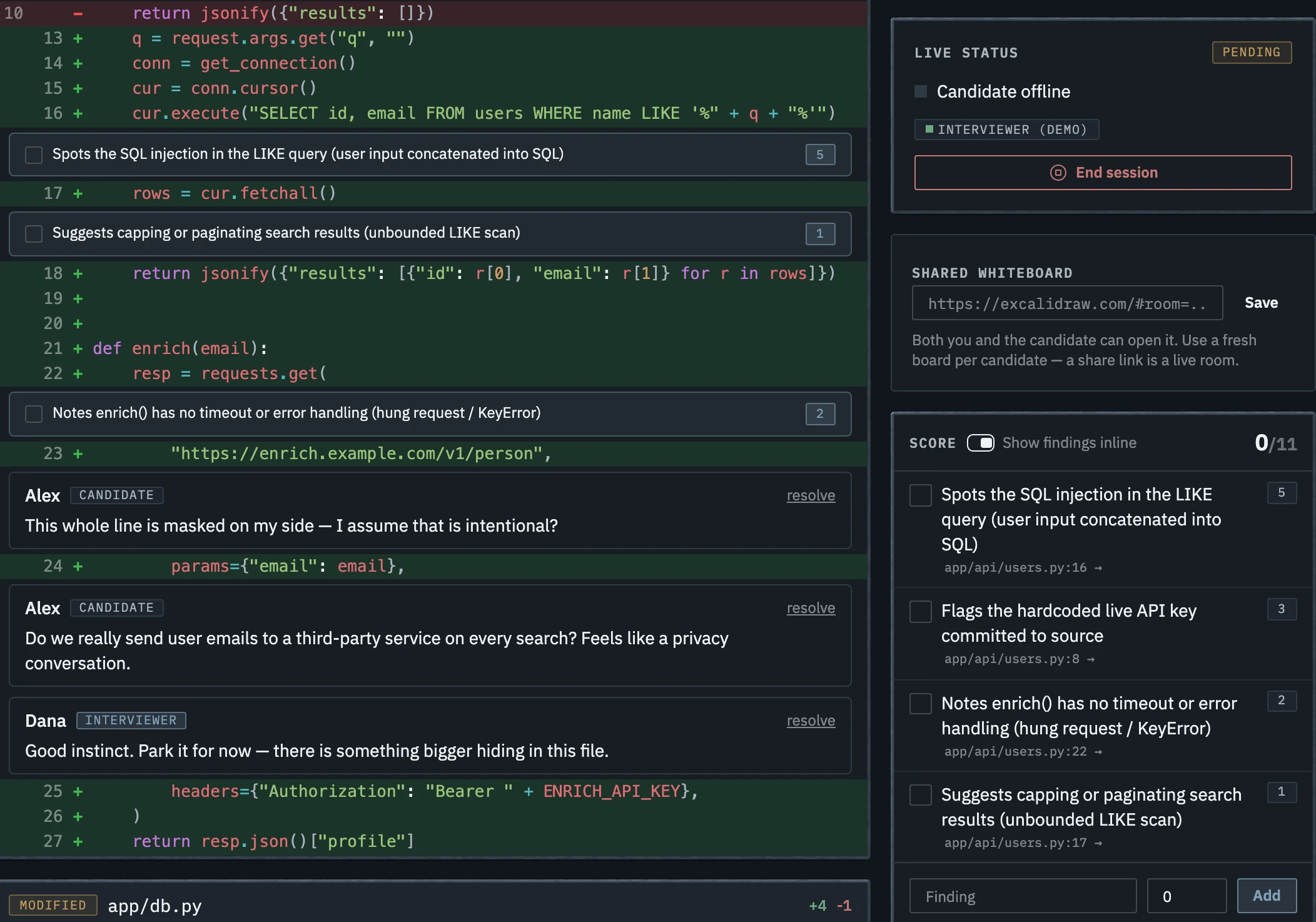Click the PENDING status badge
This screenshot has width=1316, height=922.
coord(1252,53)
